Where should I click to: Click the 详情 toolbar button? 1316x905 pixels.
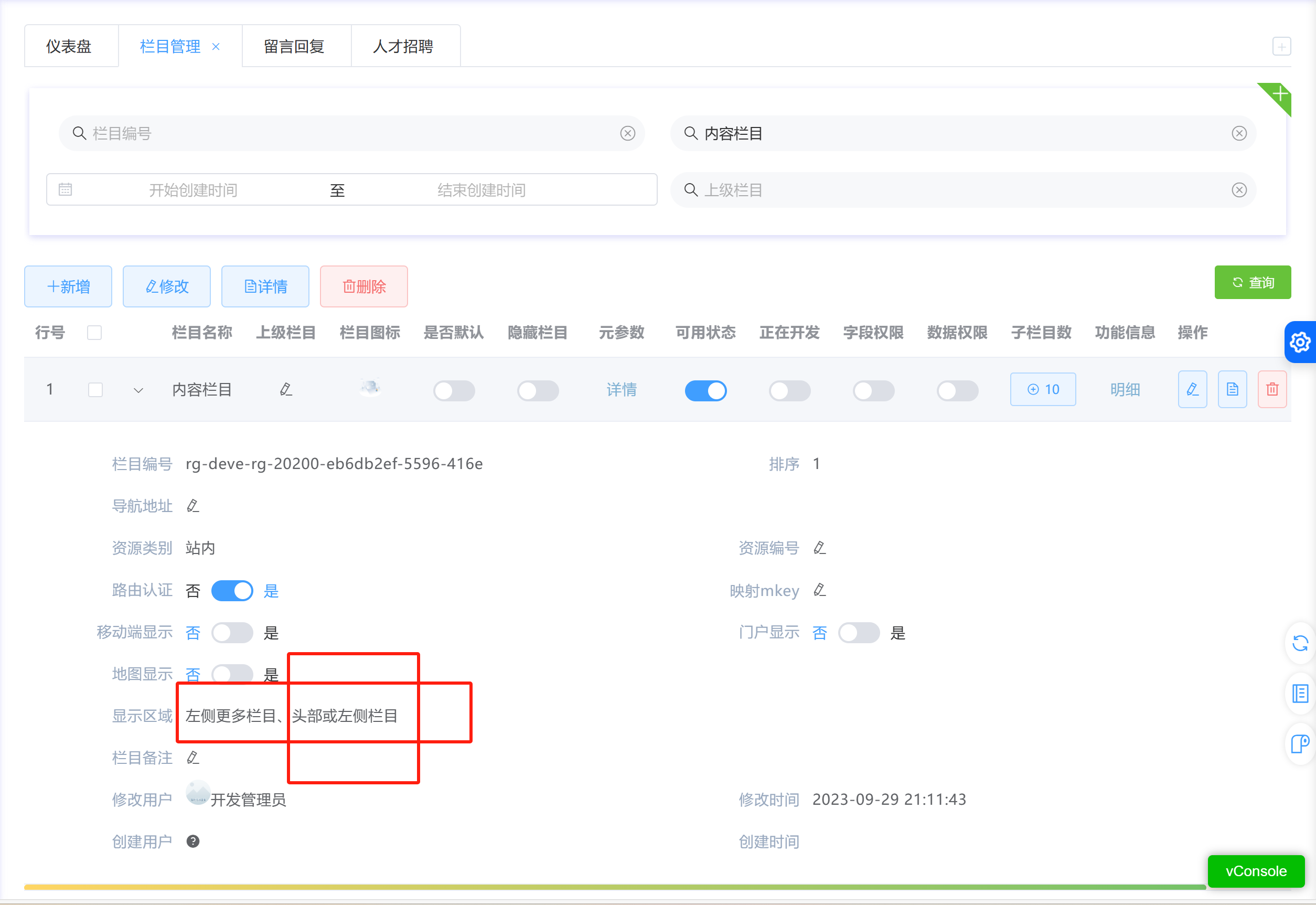point(265,286)
